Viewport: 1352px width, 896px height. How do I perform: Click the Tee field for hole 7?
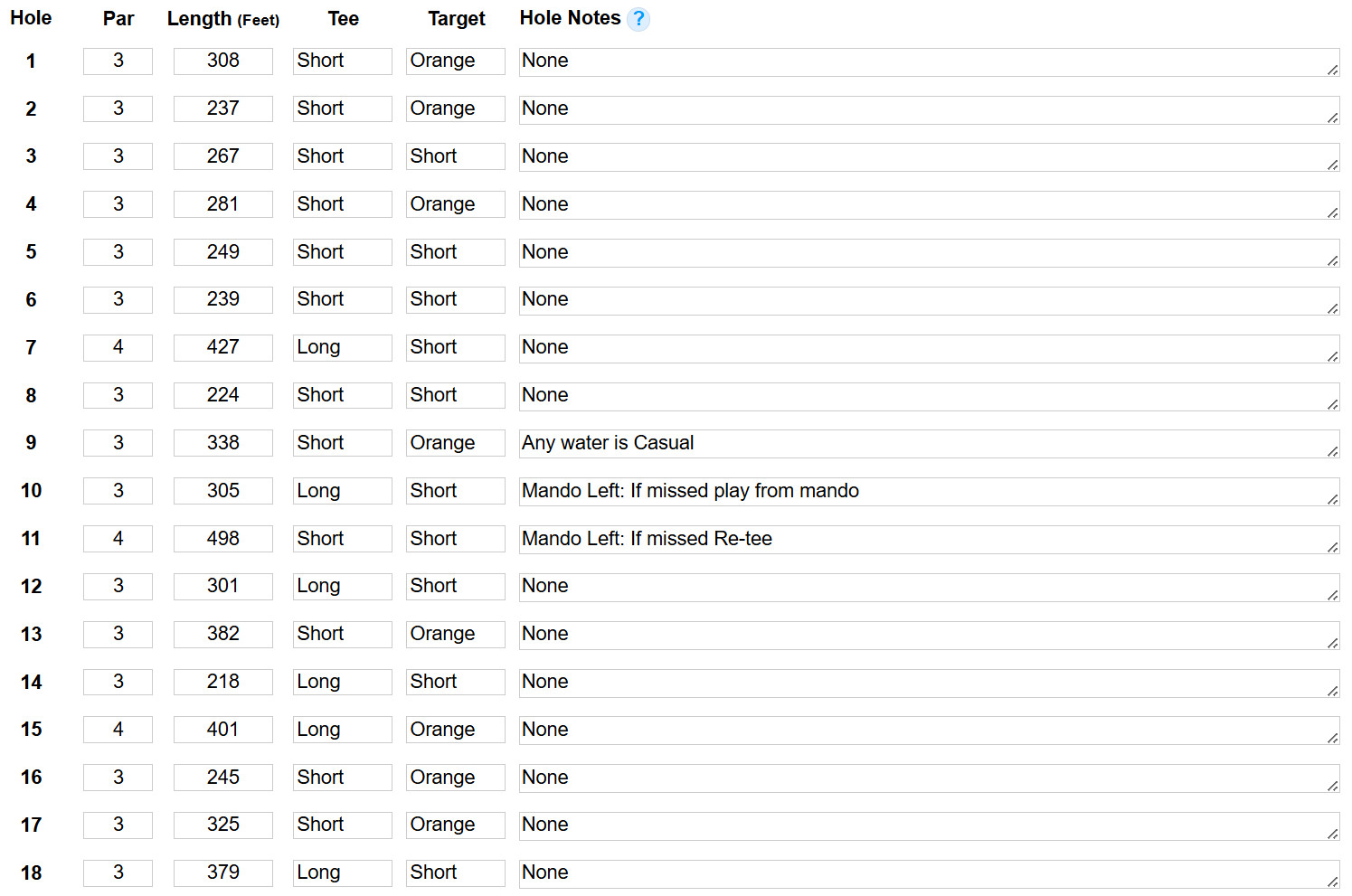(343, 348)
